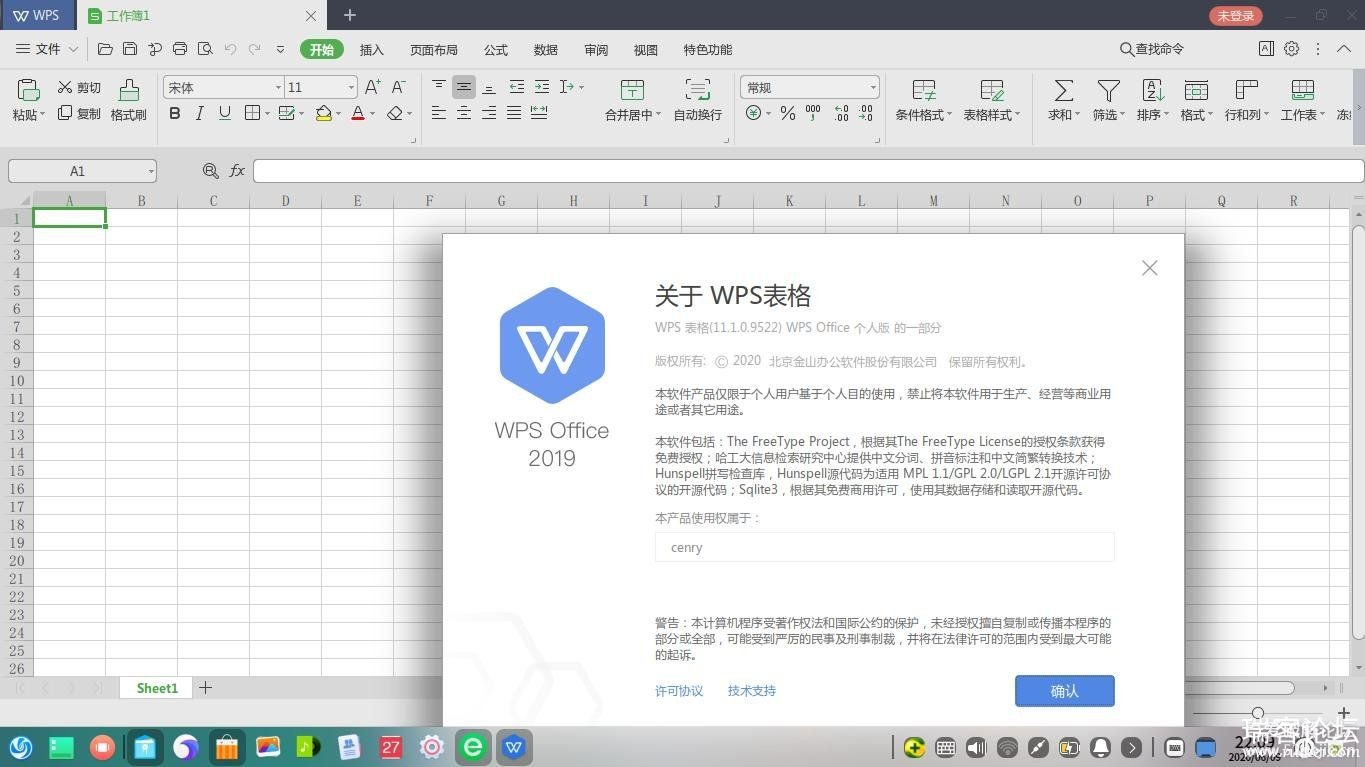Toggle align text left
Viewport: 1365px width, 767px height.
(439, 113)
